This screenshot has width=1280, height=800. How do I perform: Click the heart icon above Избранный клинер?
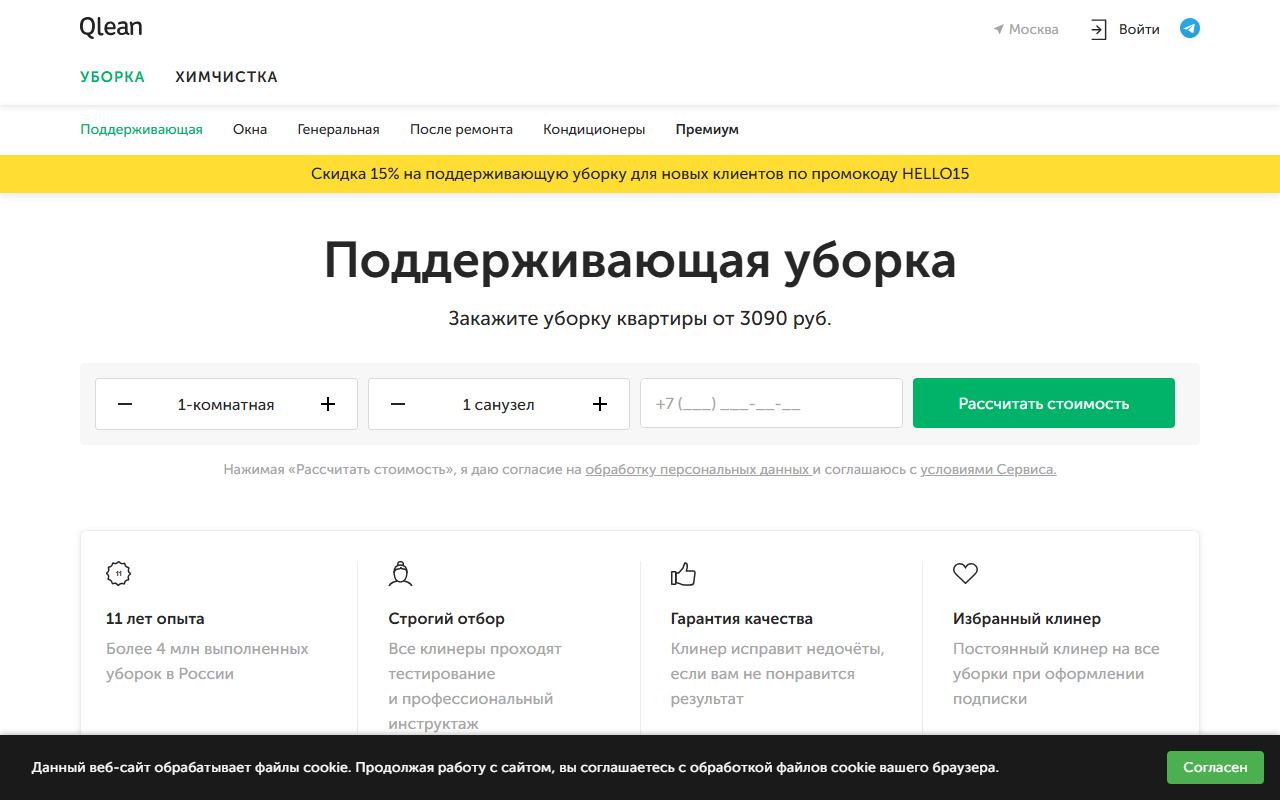(x=965, y=574)
